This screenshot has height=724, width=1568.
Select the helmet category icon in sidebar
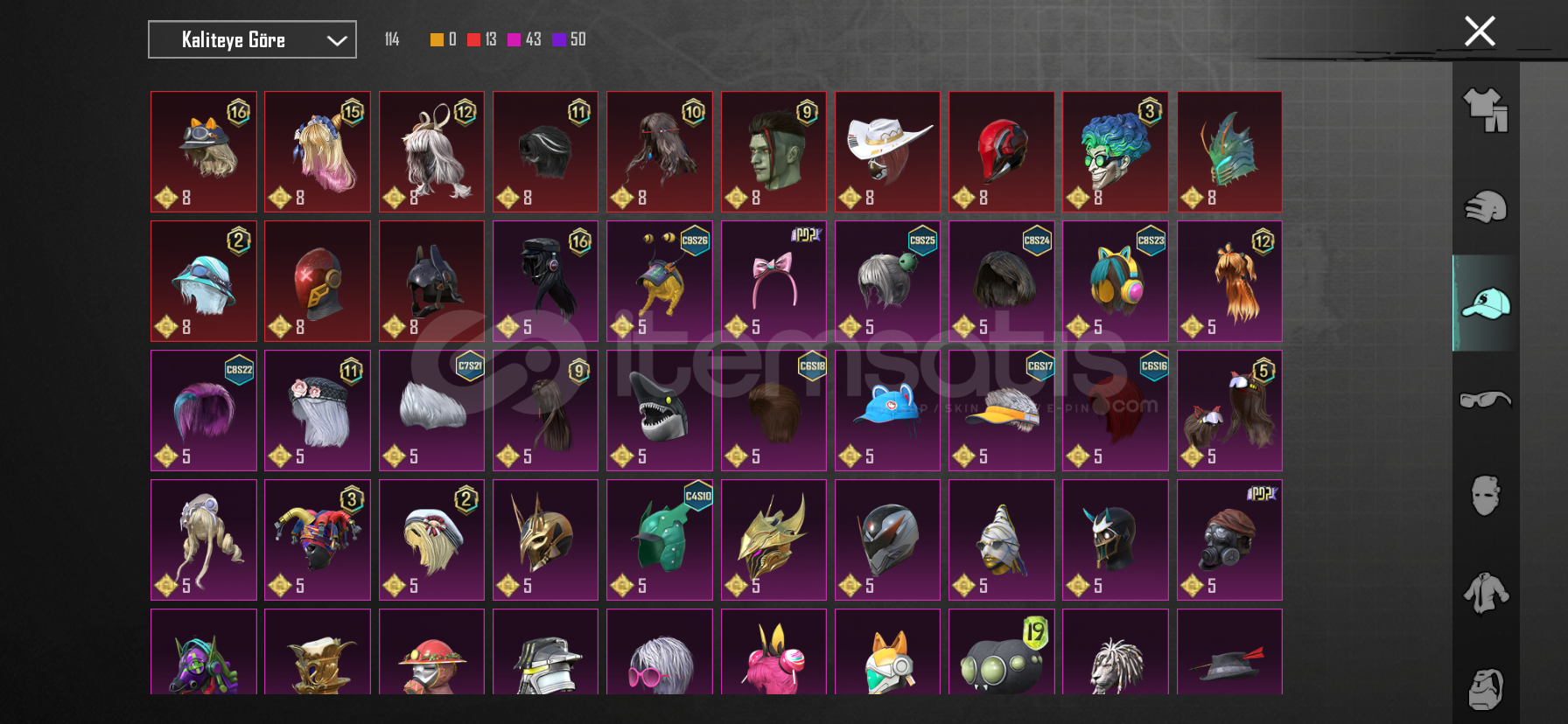point(1486,207)
